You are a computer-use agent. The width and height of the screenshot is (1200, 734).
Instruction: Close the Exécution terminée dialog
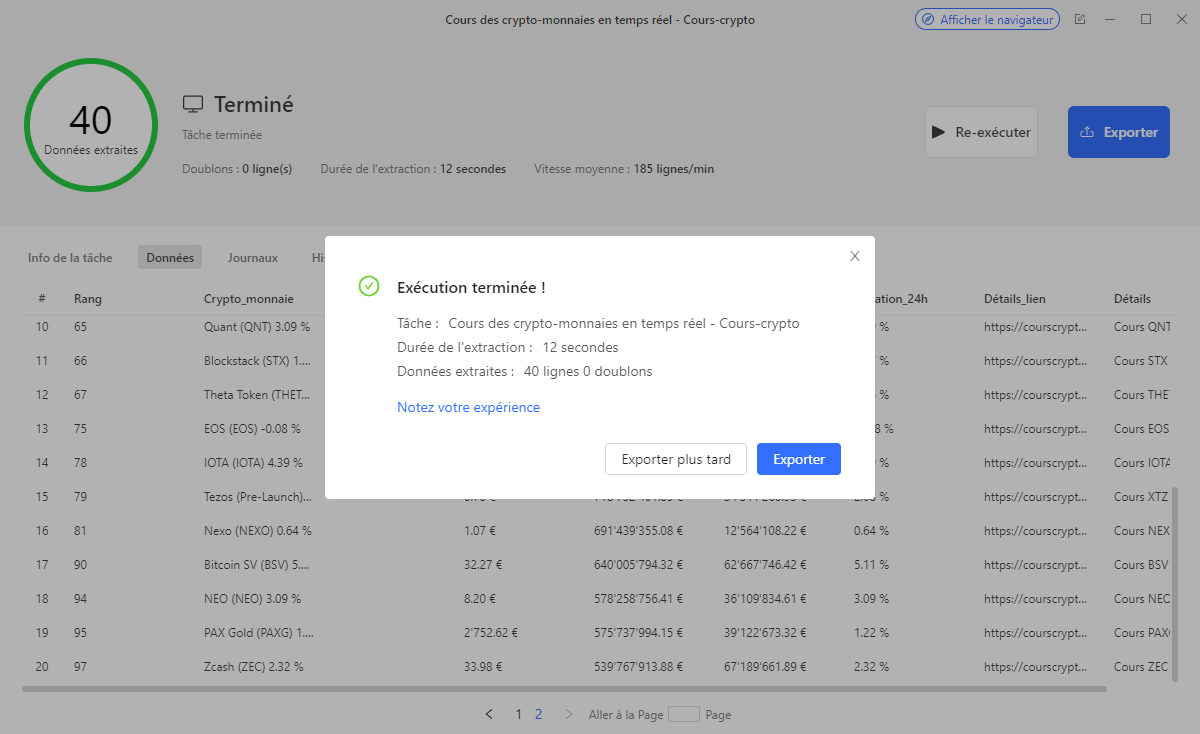coord(855,256)
